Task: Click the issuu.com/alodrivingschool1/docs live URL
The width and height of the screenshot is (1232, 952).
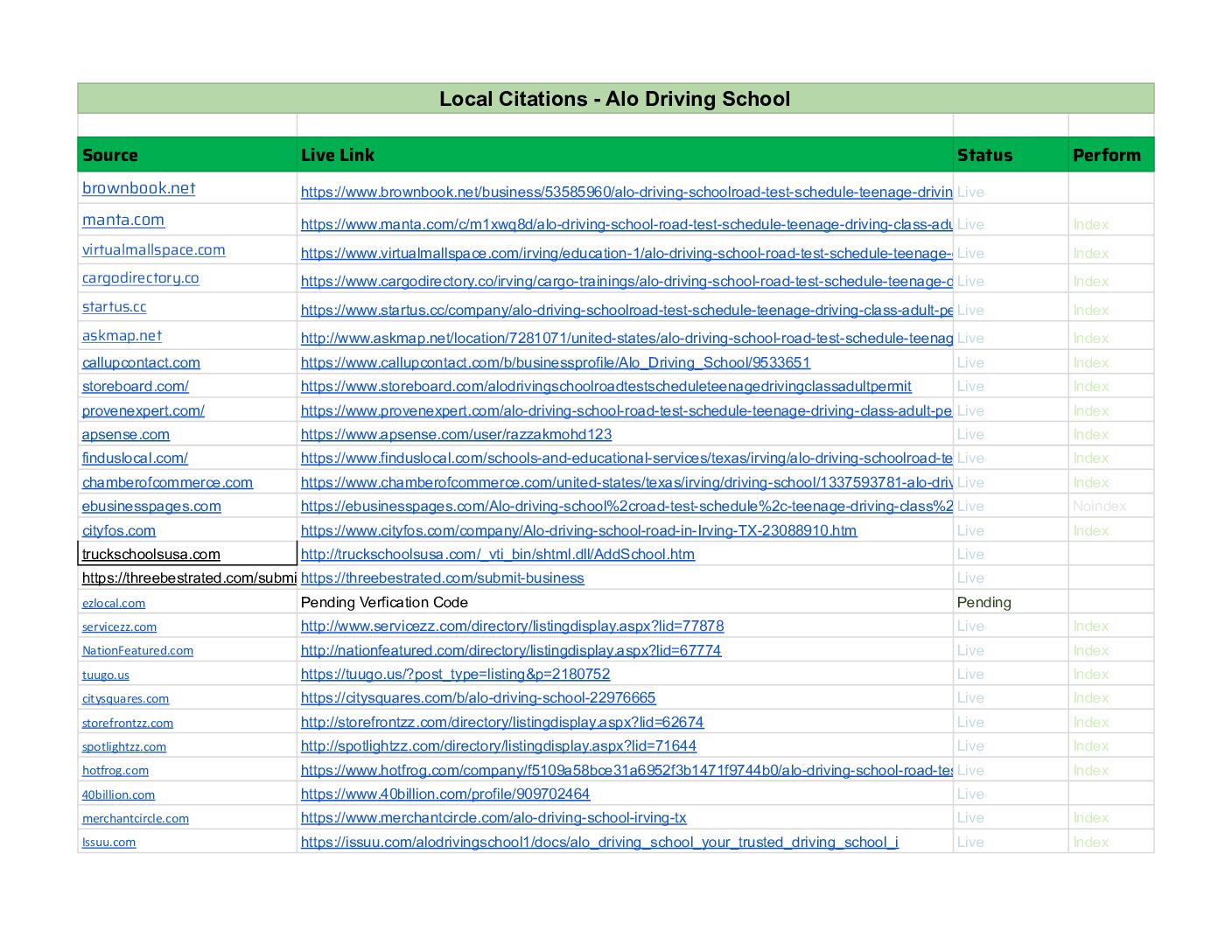Action: [599, 842]
